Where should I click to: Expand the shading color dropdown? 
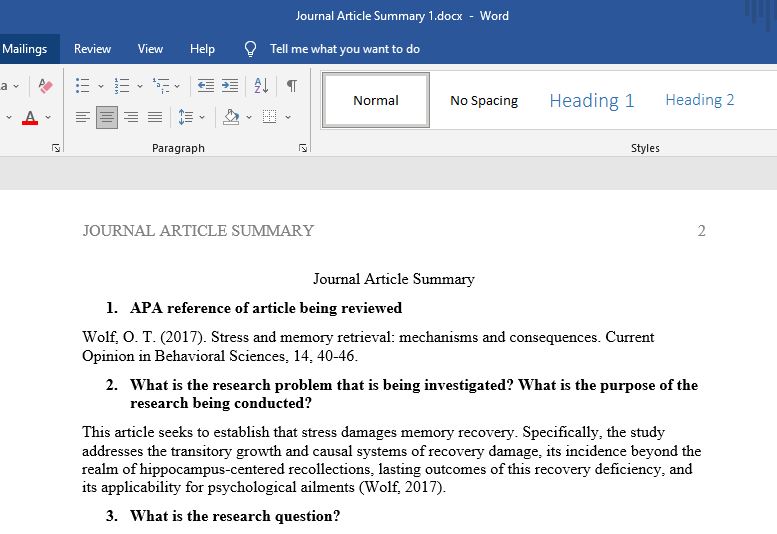pyautogui.click(x=249, y=117)
